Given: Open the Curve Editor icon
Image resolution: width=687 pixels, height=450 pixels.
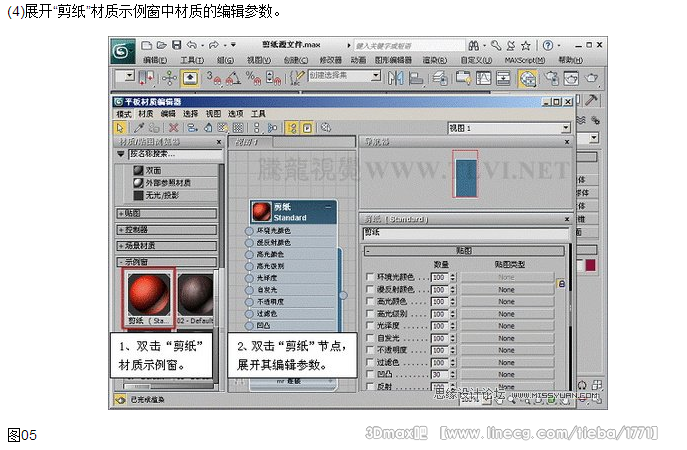Looking at the screenshot, I should 484,78.
